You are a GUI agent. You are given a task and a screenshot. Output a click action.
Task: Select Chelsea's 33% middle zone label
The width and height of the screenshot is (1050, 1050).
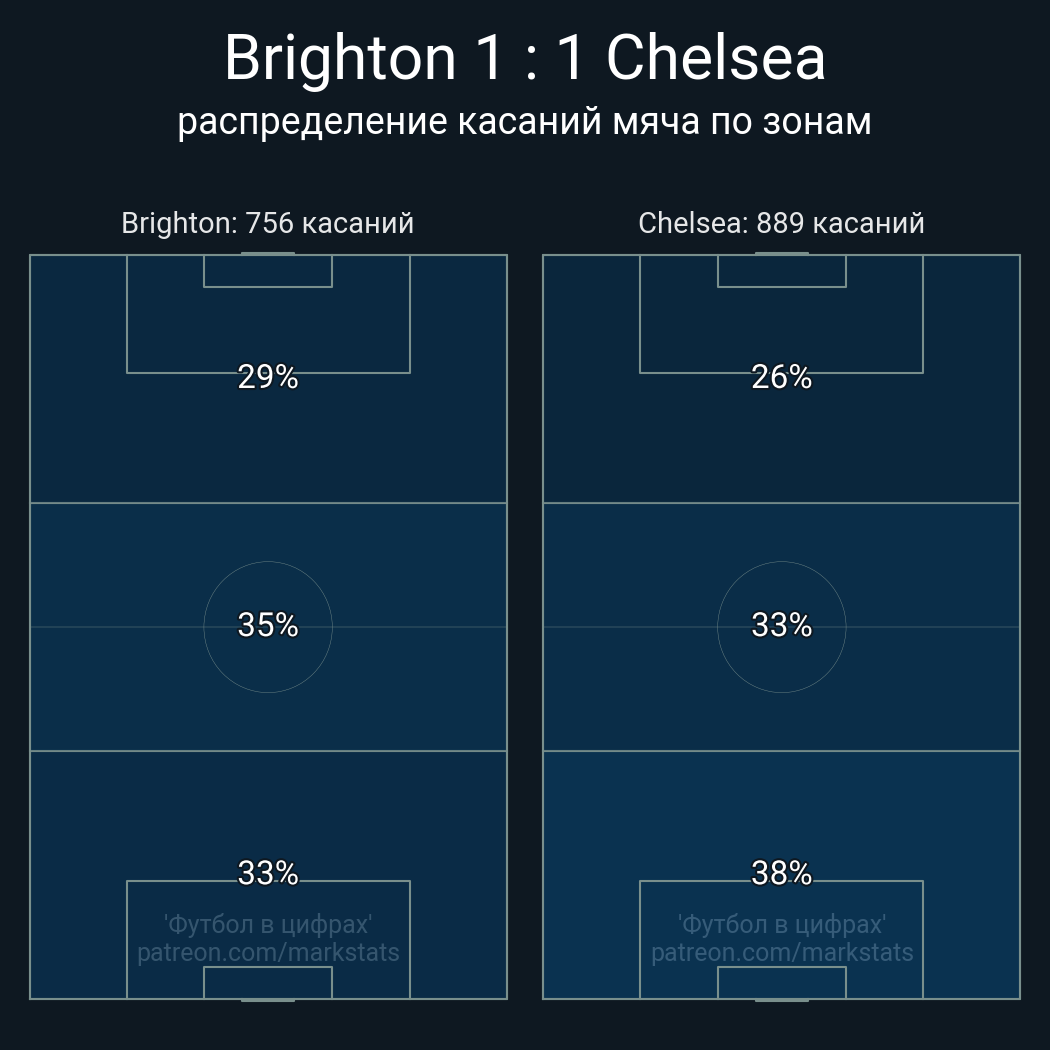pos(782,625)
